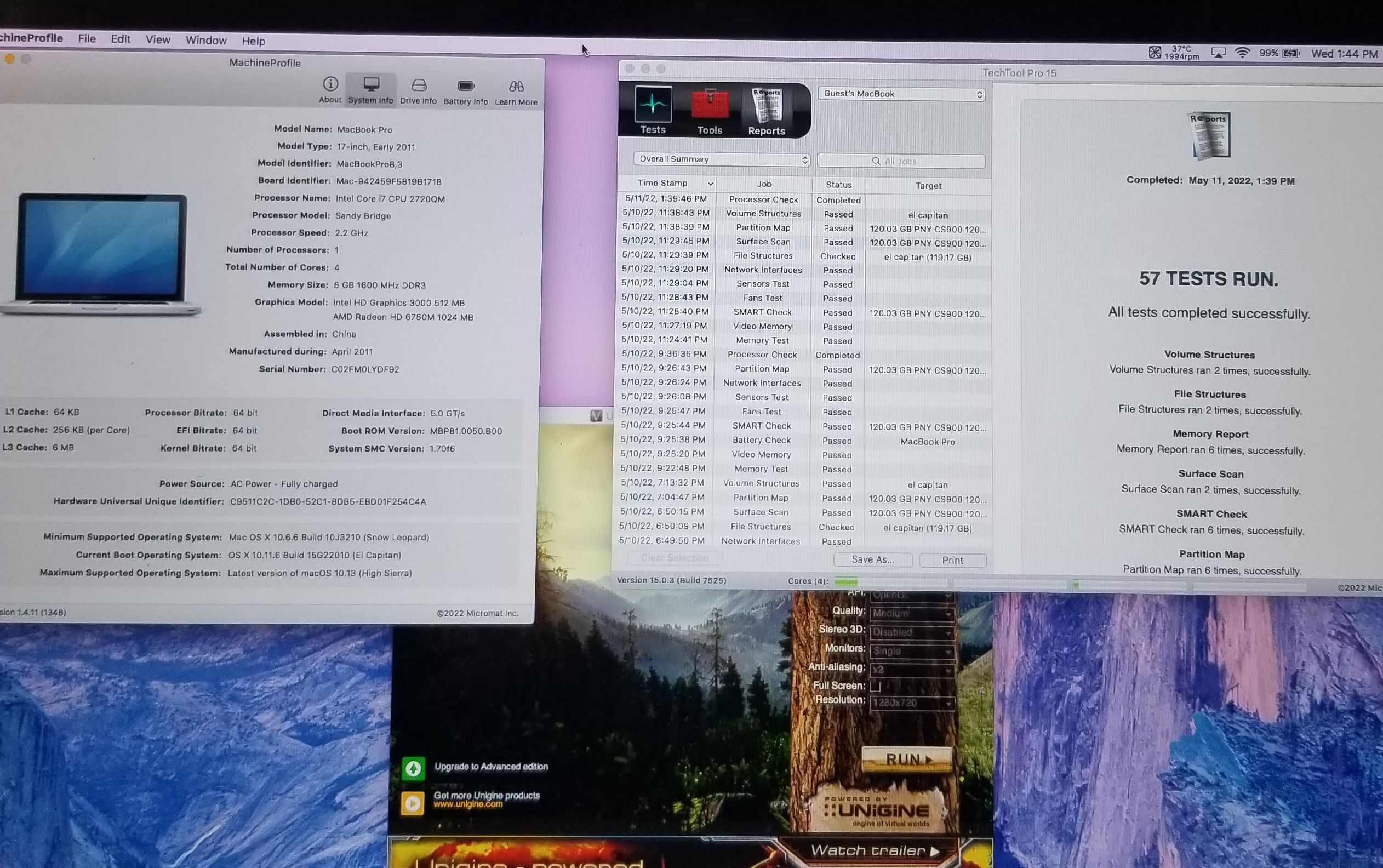This screenshot has width=1383, height=868.
Task: Click the All Jobs search field
Action: 901,161
